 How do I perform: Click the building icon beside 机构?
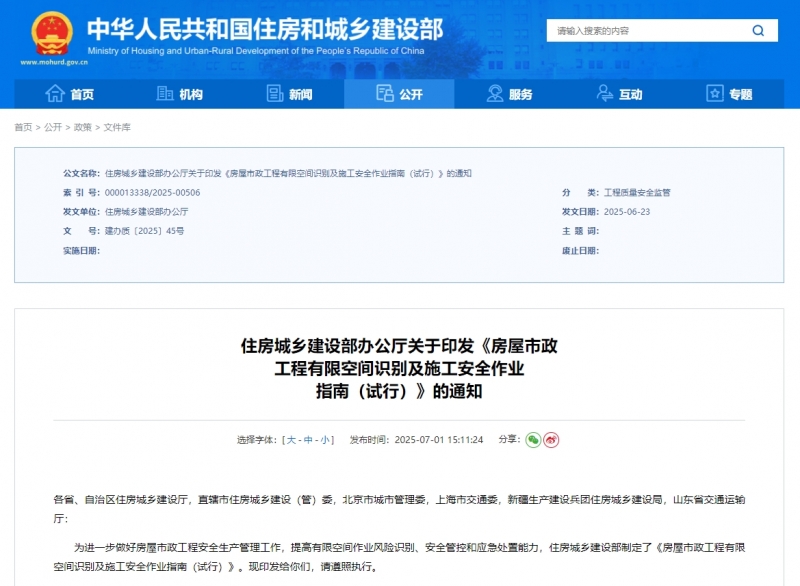[165, 93]
